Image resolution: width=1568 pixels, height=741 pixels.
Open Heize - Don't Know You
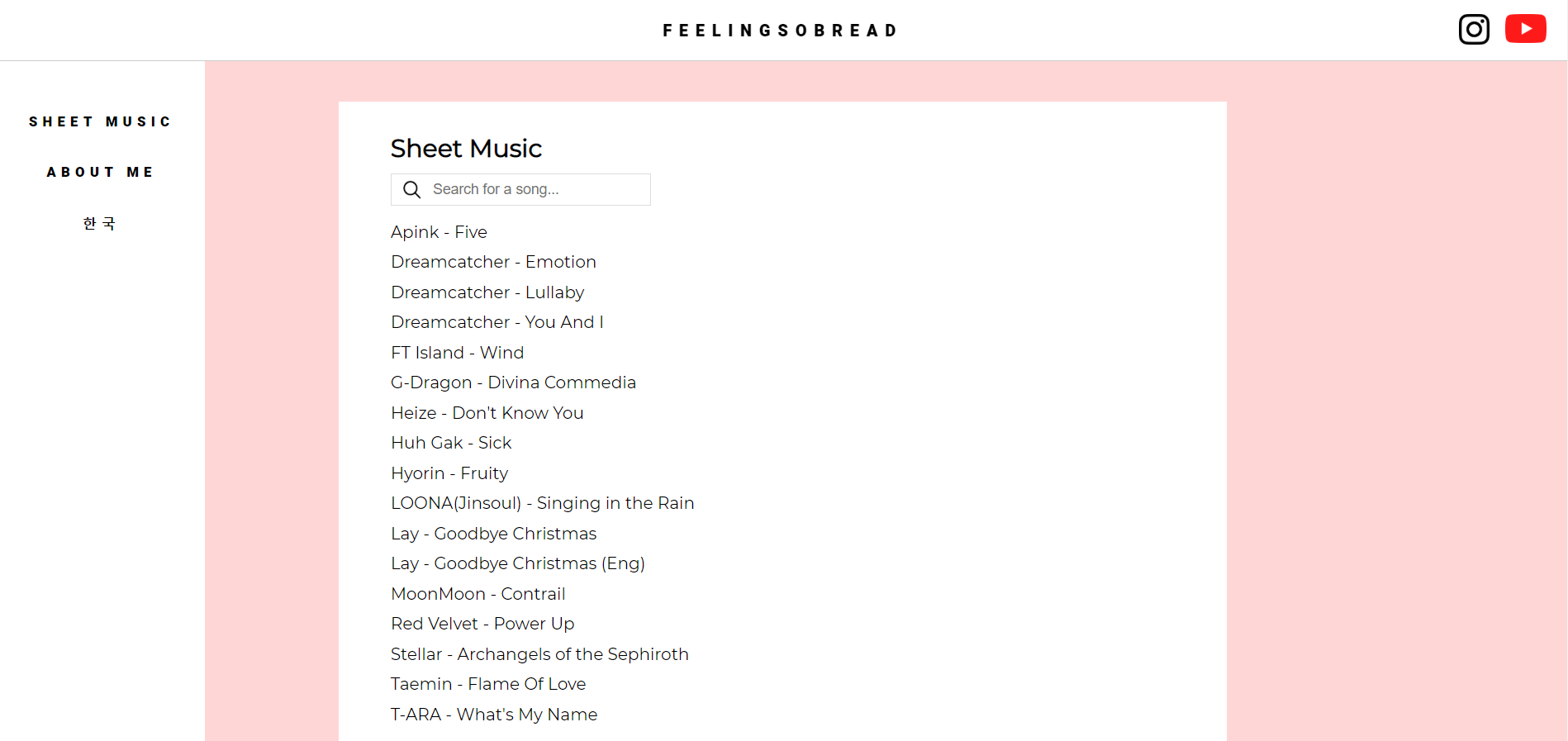[x=487, y=413]
